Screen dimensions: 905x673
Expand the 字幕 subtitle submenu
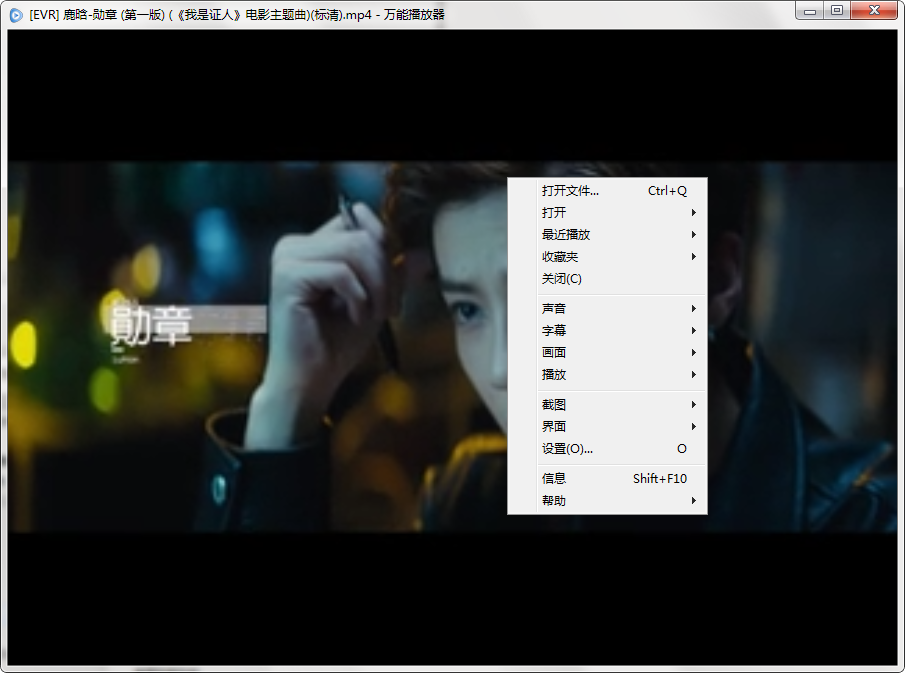(x=552, y=330)
